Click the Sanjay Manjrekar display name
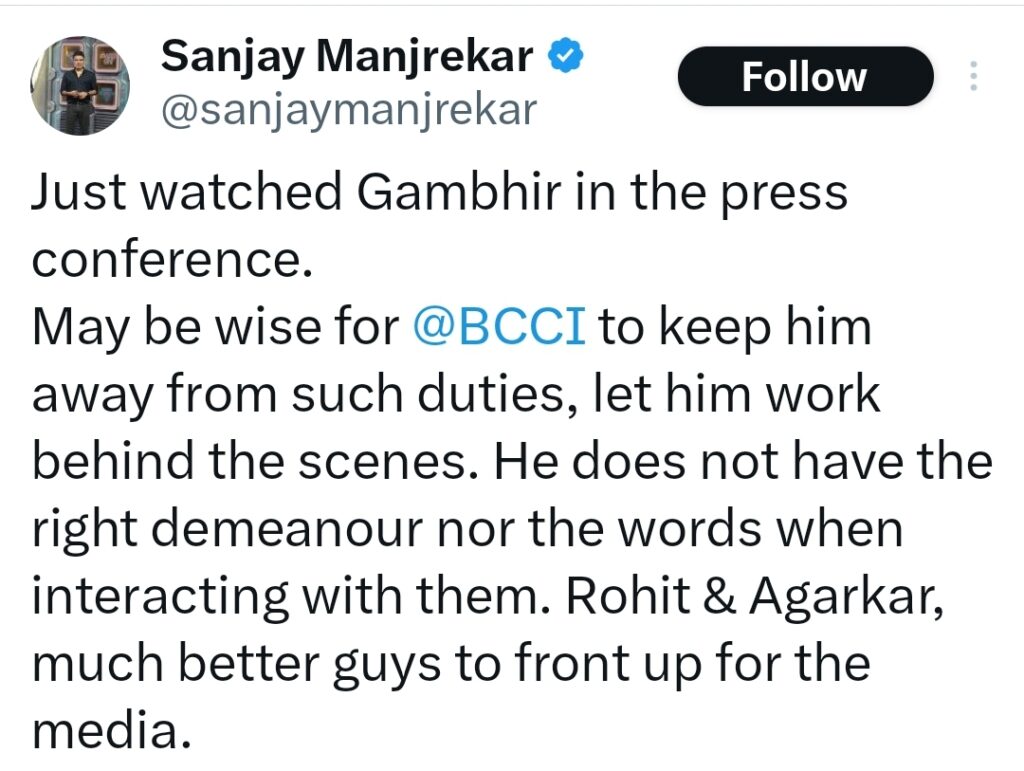 (x=347, y=57)
